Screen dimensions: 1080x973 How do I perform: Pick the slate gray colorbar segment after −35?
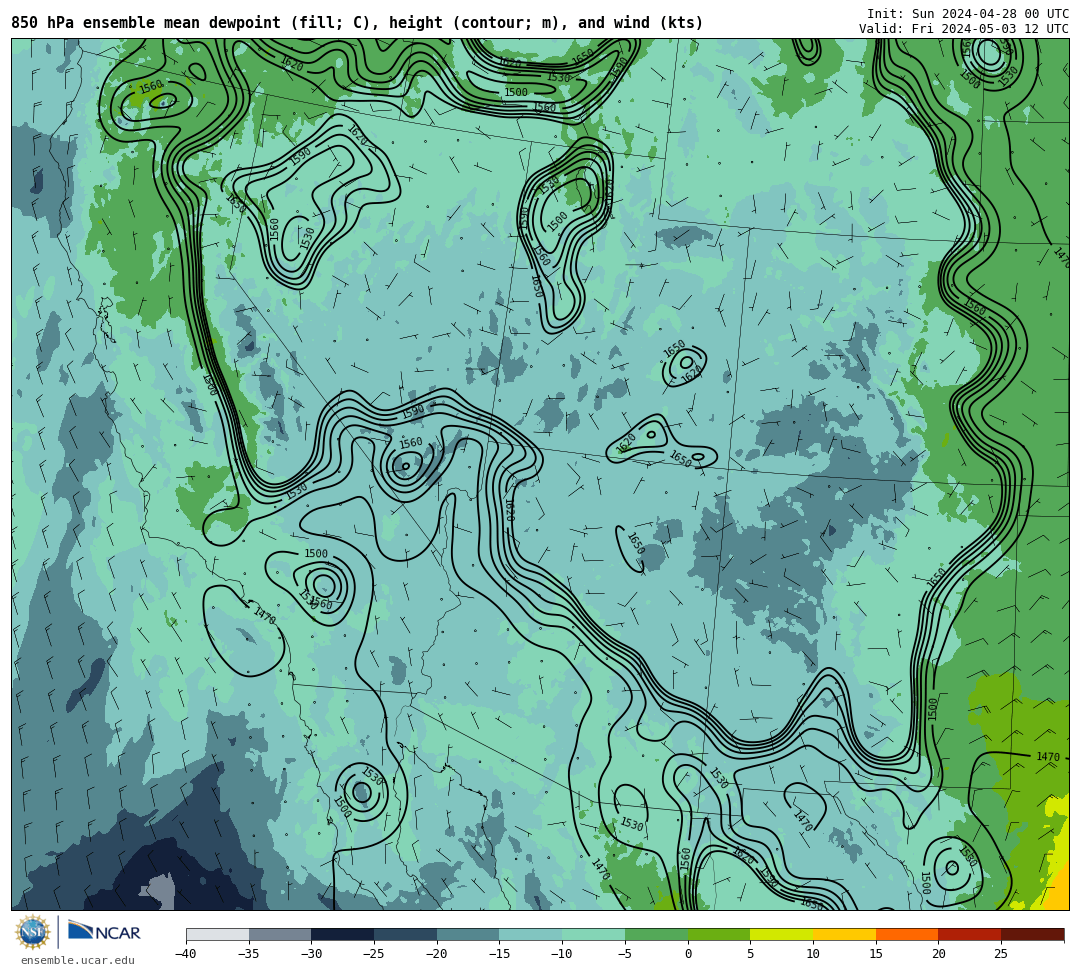tap(280, 934)
